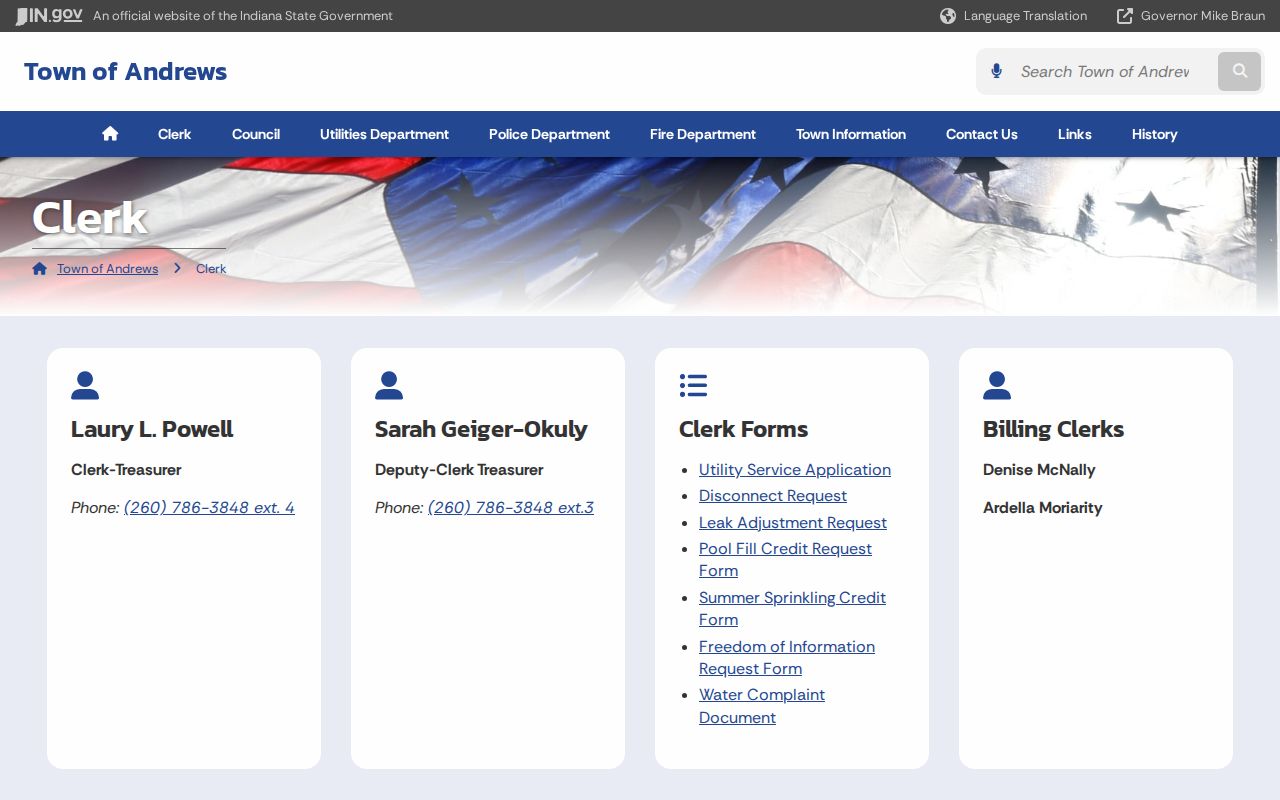Viewport: 1280px width, 800px height.
Task: Open the Governor Mike Braun link
Action: point(1203,16)
